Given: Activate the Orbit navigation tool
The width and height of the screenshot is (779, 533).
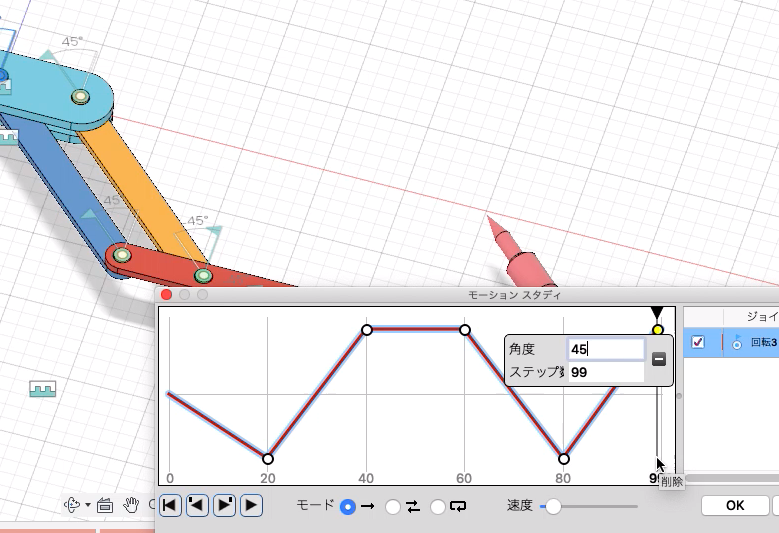Looking at the screenshot, I should pyautogui.click(x=73, y=505).
